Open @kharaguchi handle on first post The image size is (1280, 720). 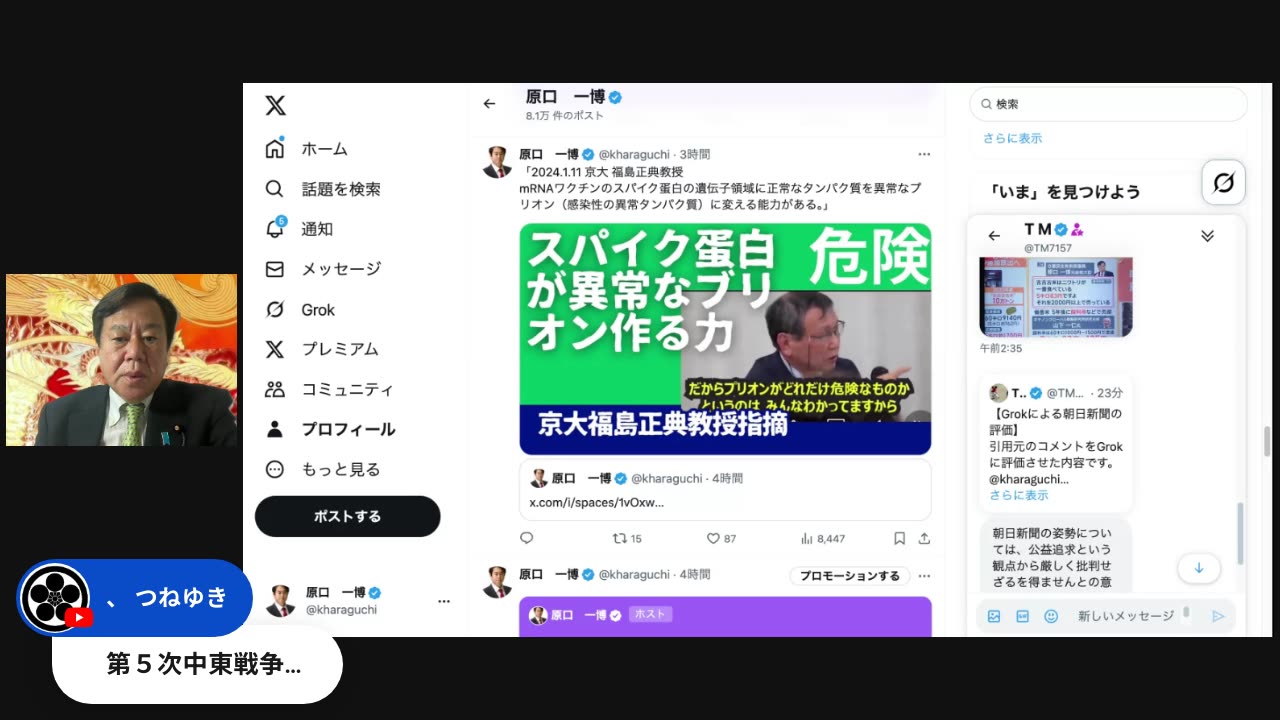[x=634, y=154]
